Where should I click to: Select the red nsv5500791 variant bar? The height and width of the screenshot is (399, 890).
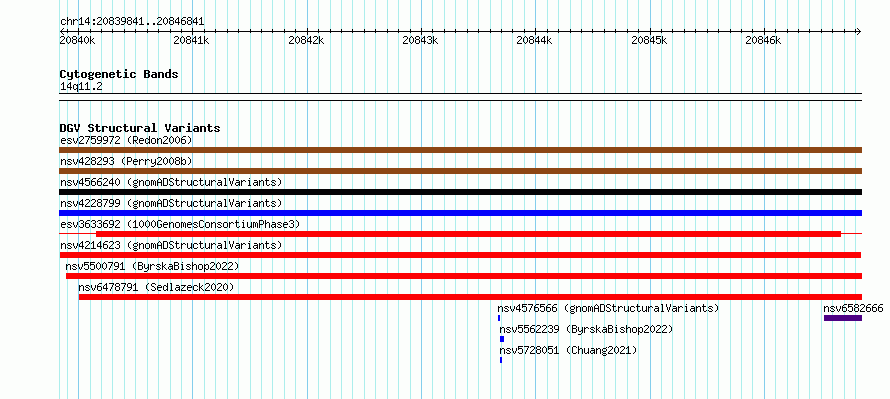tap(464, 276)
